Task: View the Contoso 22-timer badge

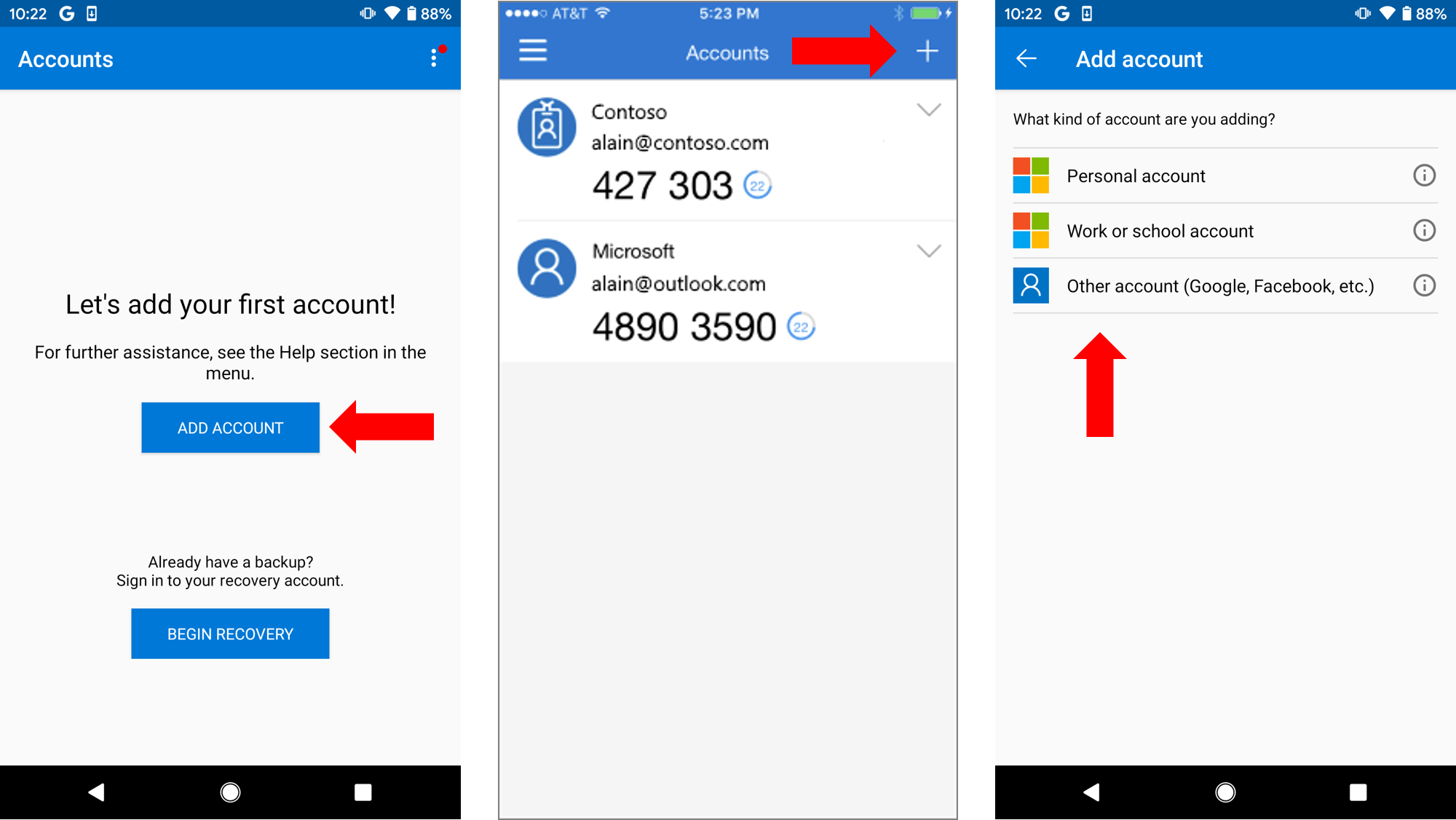Action: (x=757, y=185)
